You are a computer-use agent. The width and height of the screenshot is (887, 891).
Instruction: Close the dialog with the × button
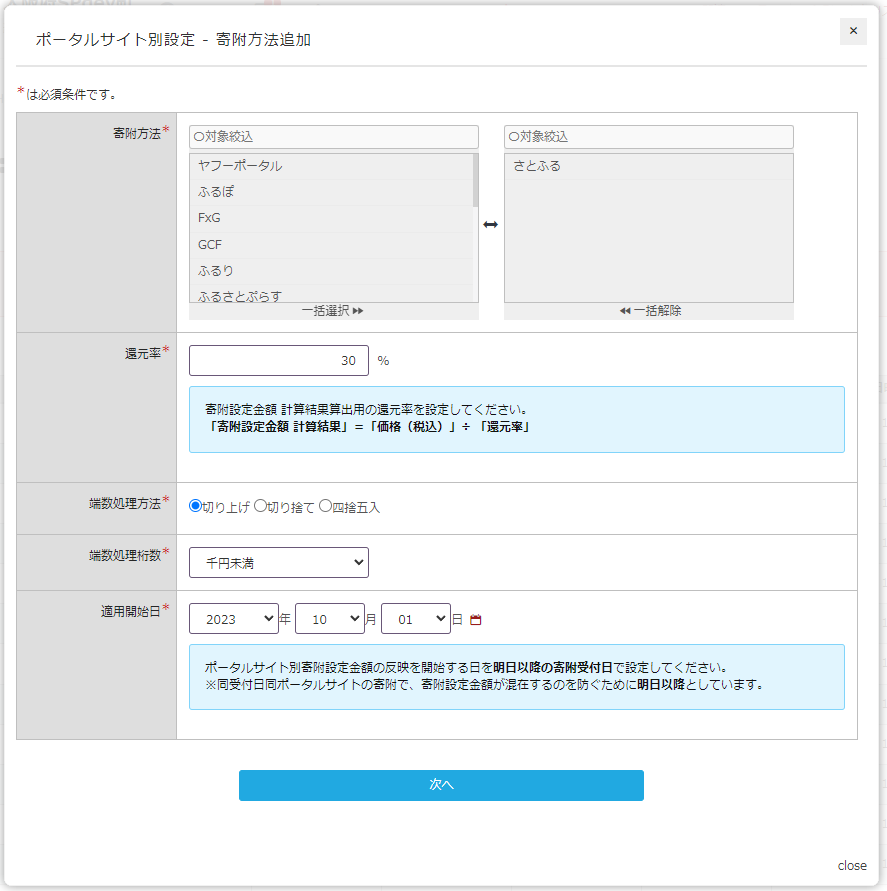(x=853, y=31)
